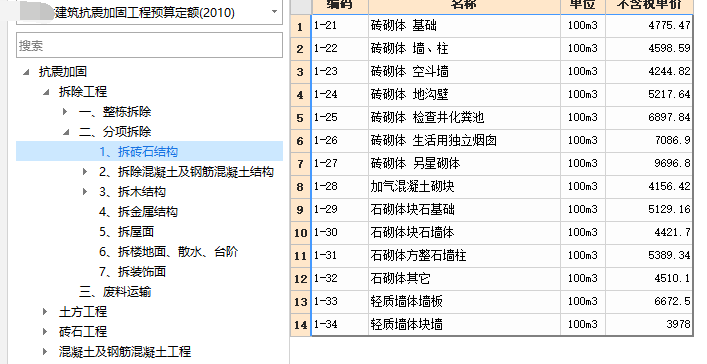Select the 拆除工程 tree item
This screenshot has width=707, height=364.
point(83,92)
